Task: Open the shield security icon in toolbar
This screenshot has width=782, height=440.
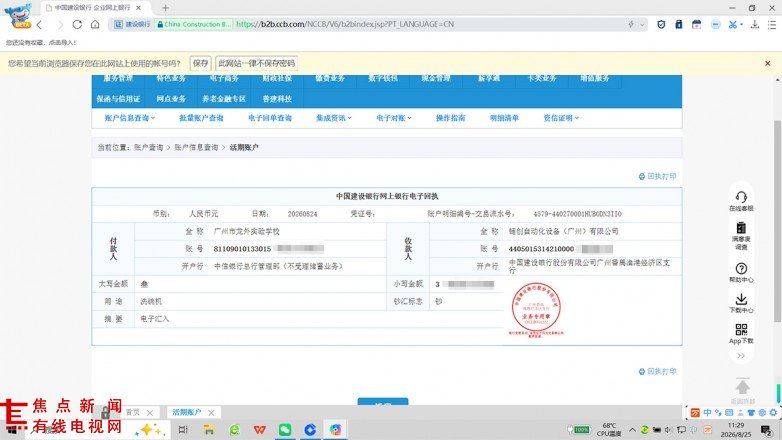Action: point(661,24)
